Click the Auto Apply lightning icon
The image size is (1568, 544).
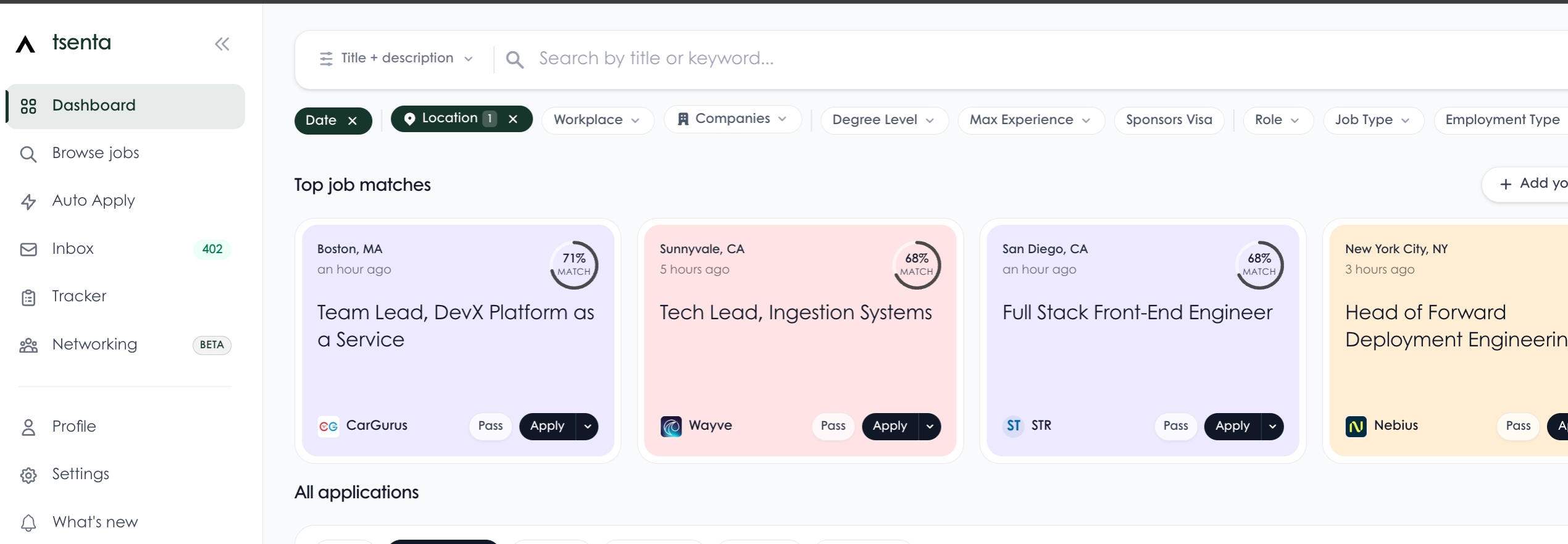pos(28,202)
